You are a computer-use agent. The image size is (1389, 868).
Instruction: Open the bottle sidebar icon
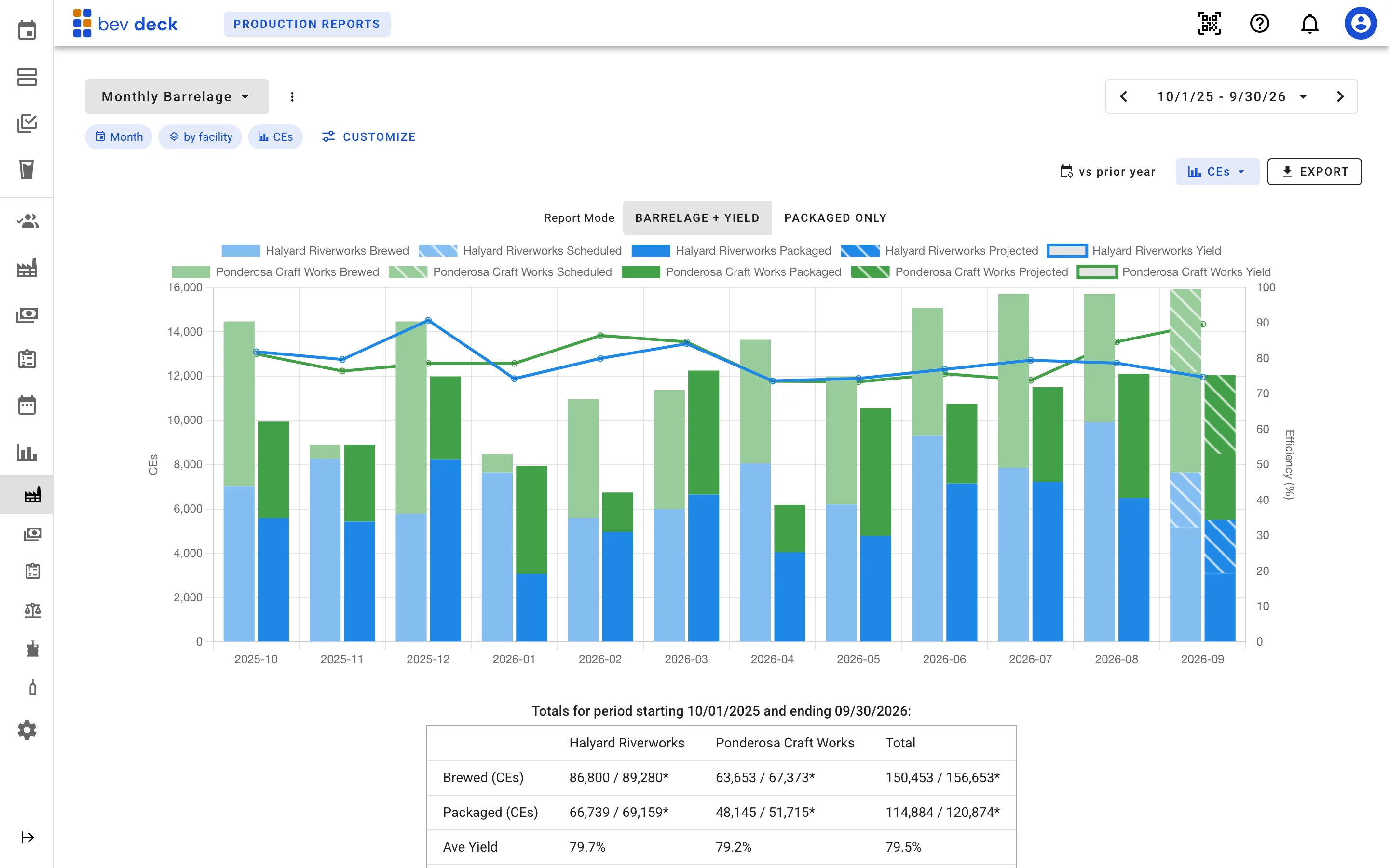33,688
